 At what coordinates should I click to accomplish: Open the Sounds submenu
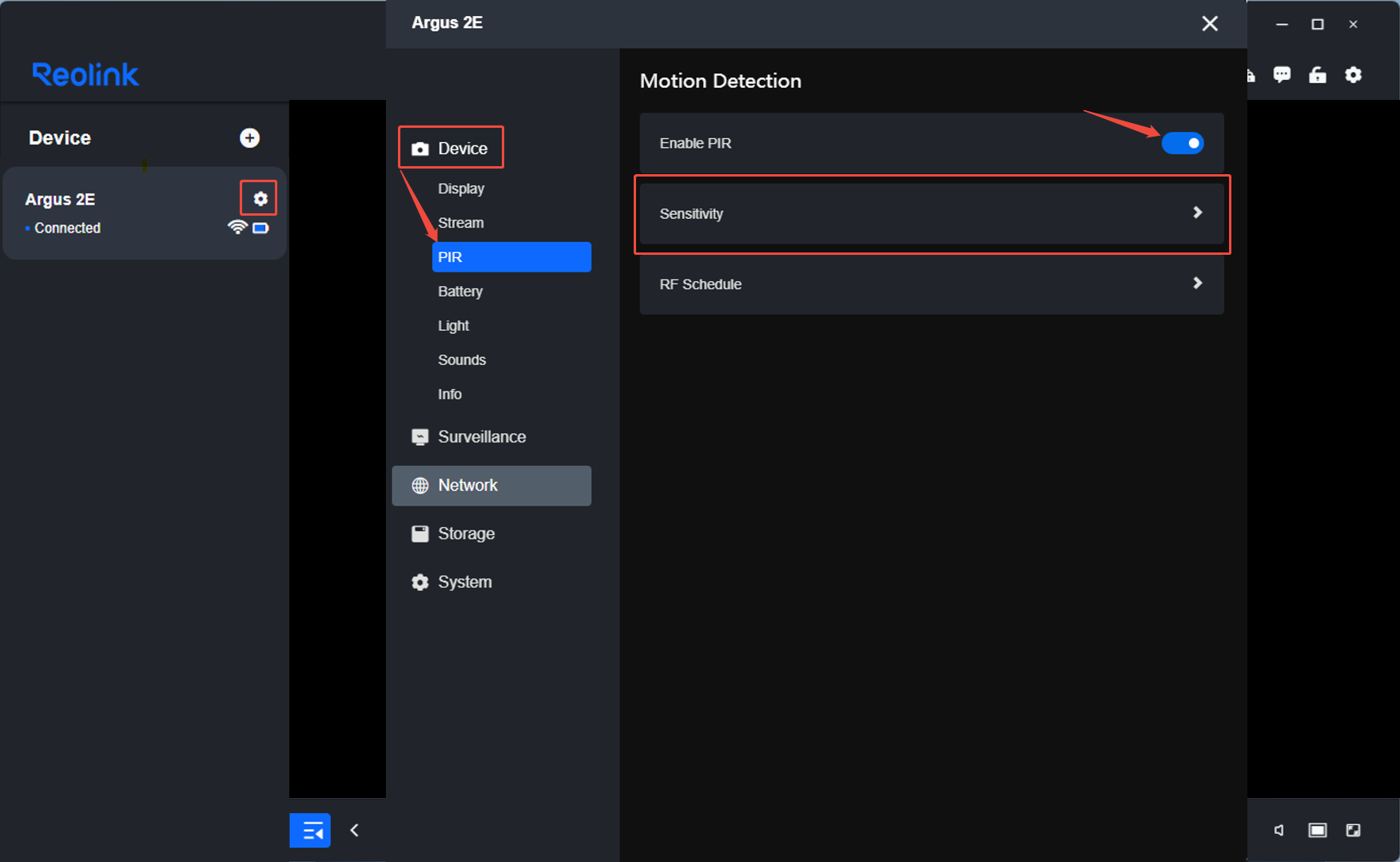tap(462, 360)
